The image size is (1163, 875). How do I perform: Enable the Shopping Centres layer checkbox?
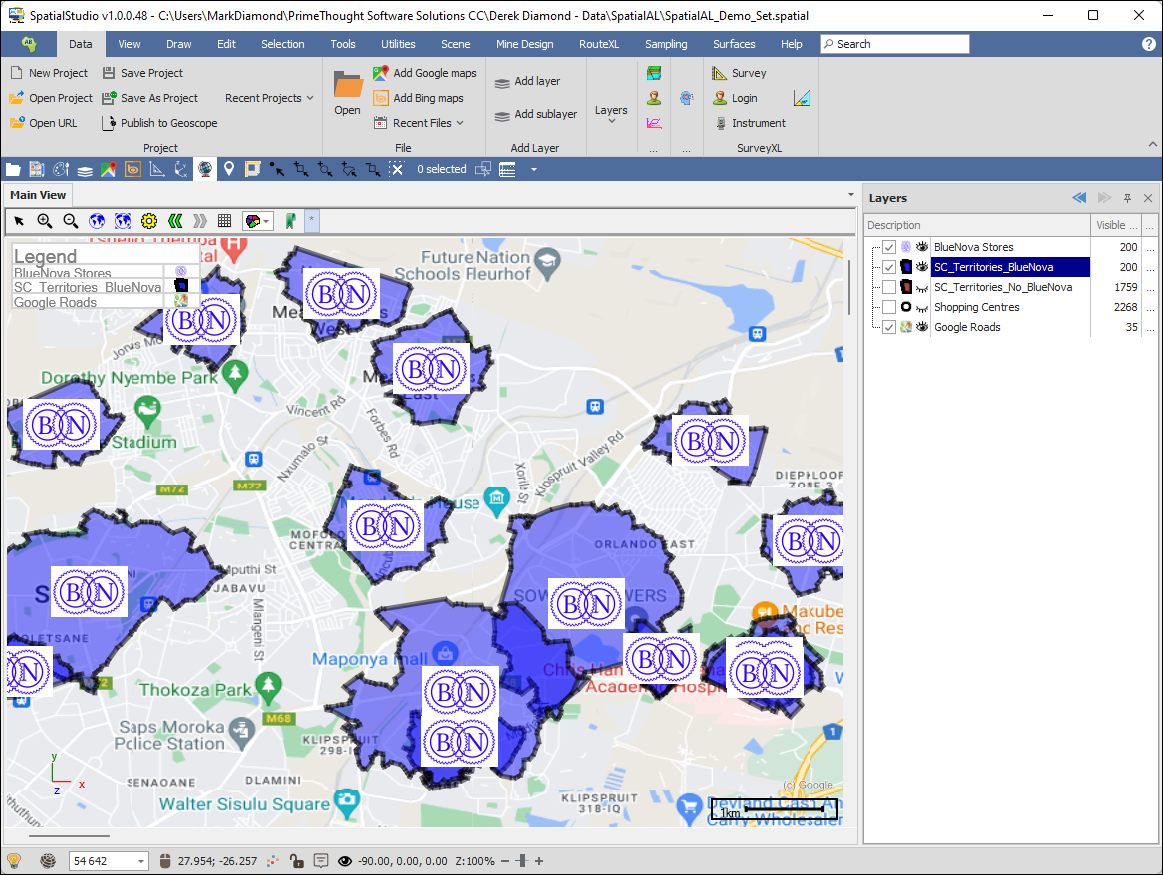tap(889, 307)
